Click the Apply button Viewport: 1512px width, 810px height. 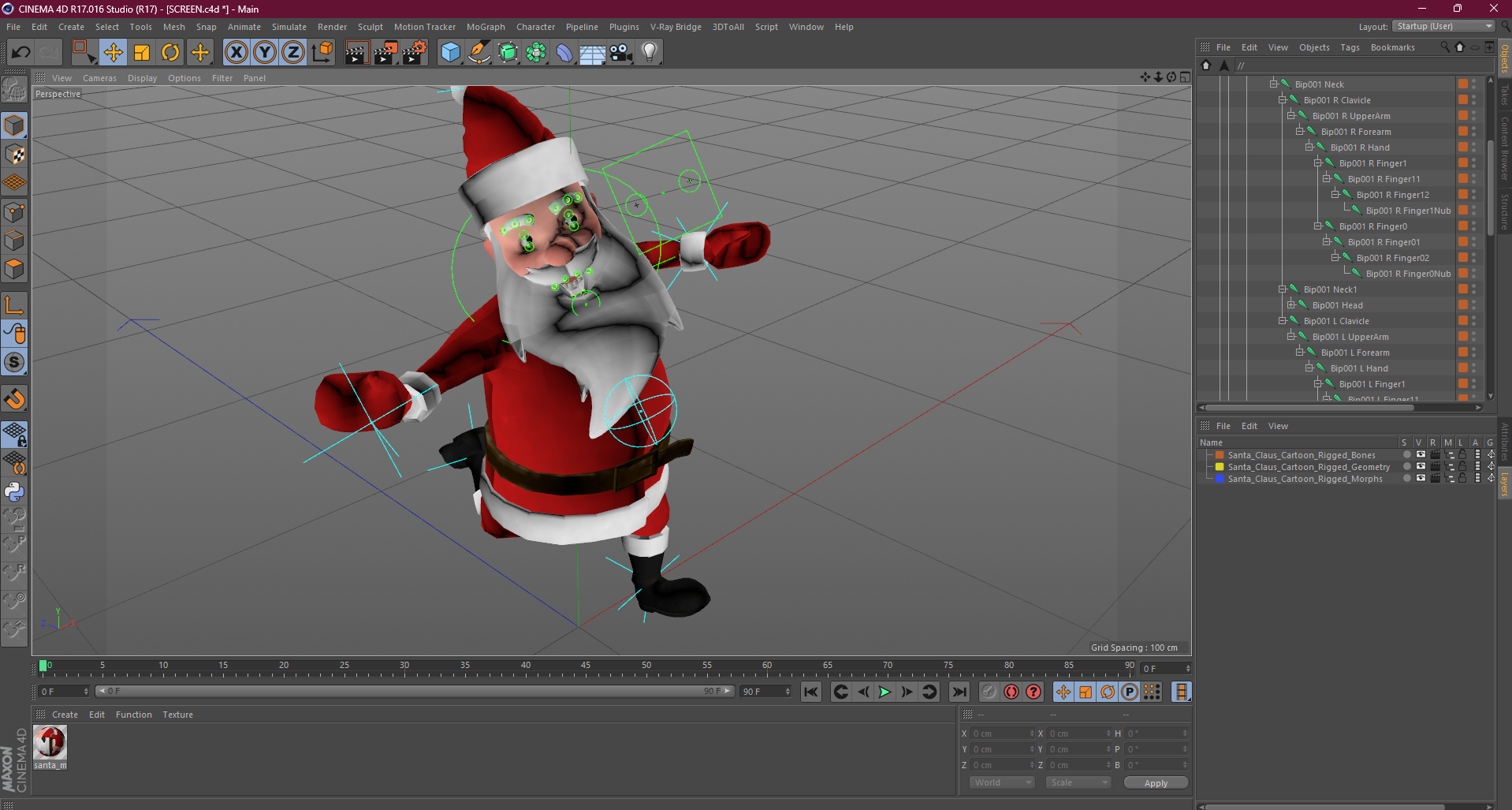point(1156,782)
